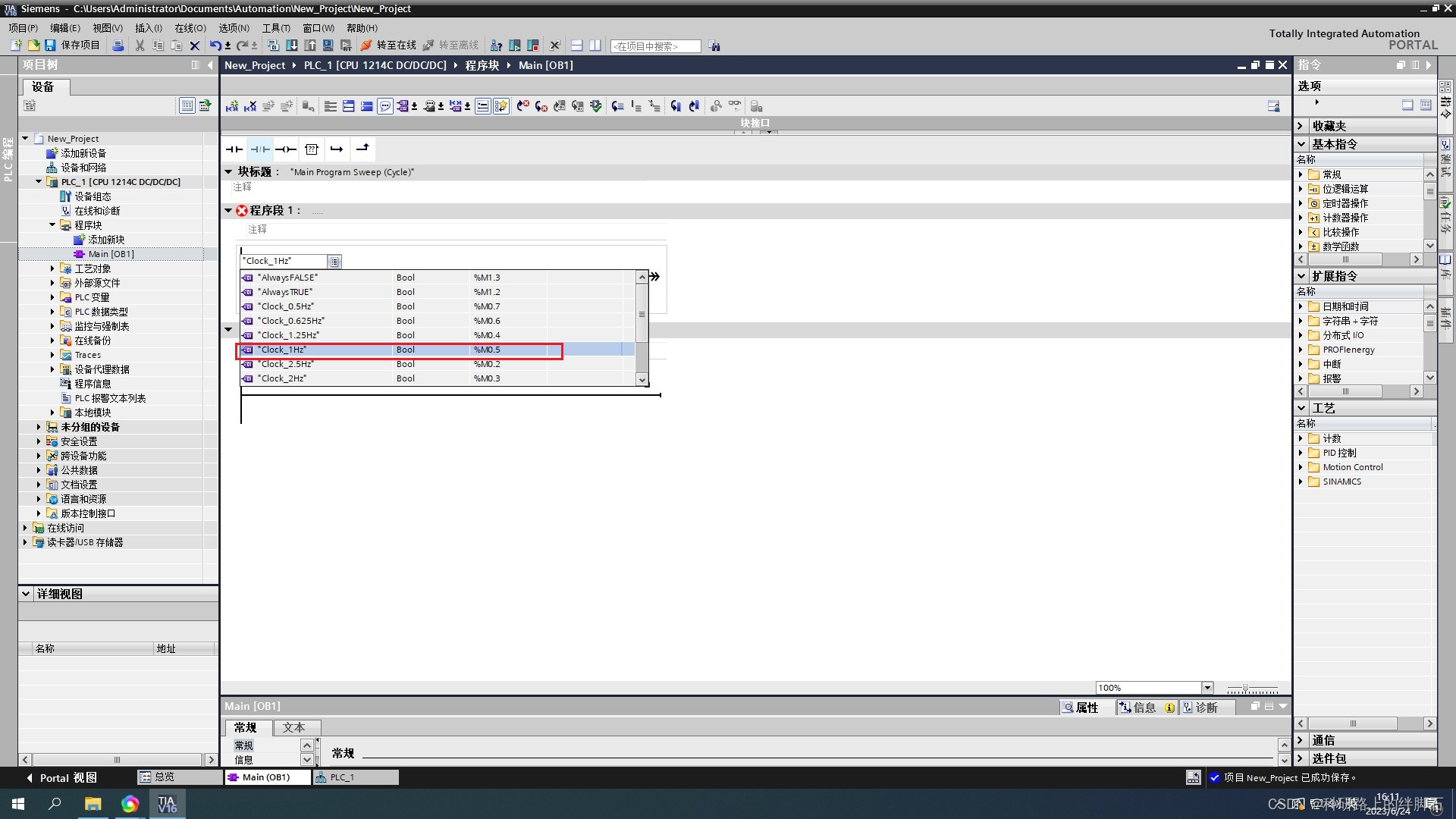Image resolution: width=1456 pixels, height=819 pixels.
Task: Click the delete network icon
Action: click(250, 106)
